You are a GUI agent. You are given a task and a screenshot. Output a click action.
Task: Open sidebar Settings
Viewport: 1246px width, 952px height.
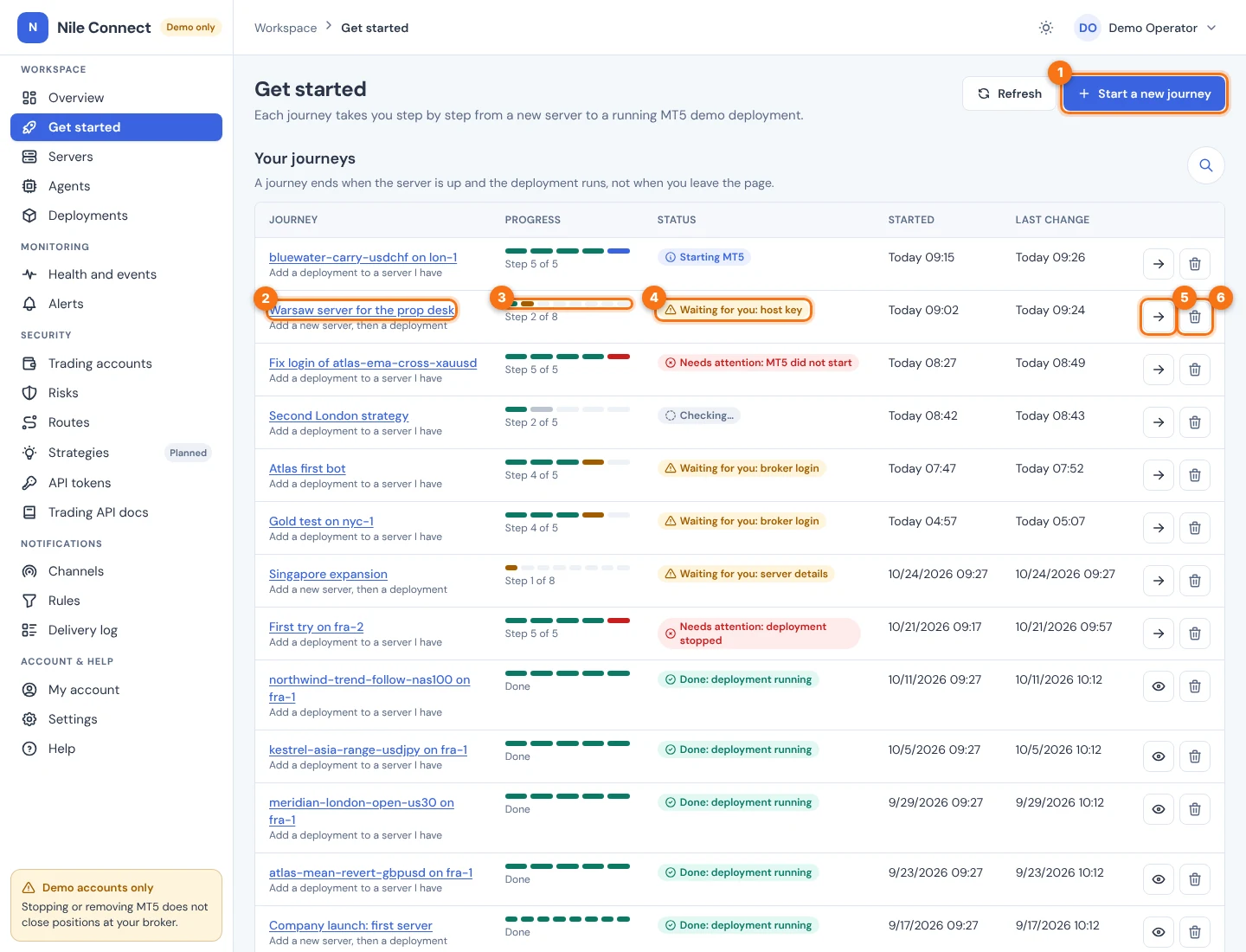(x=116, y=719)
